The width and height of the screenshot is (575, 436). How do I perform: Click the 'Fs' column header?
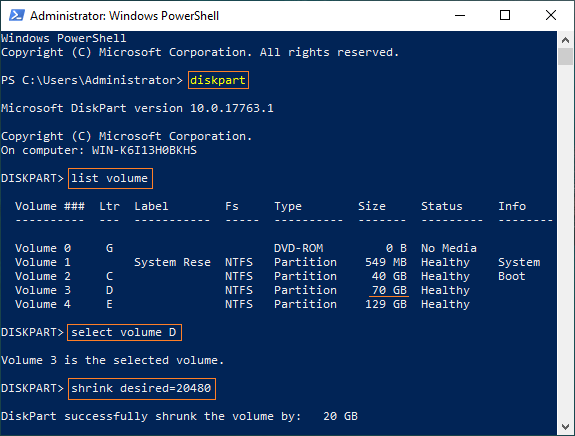(x=232, y=206)
